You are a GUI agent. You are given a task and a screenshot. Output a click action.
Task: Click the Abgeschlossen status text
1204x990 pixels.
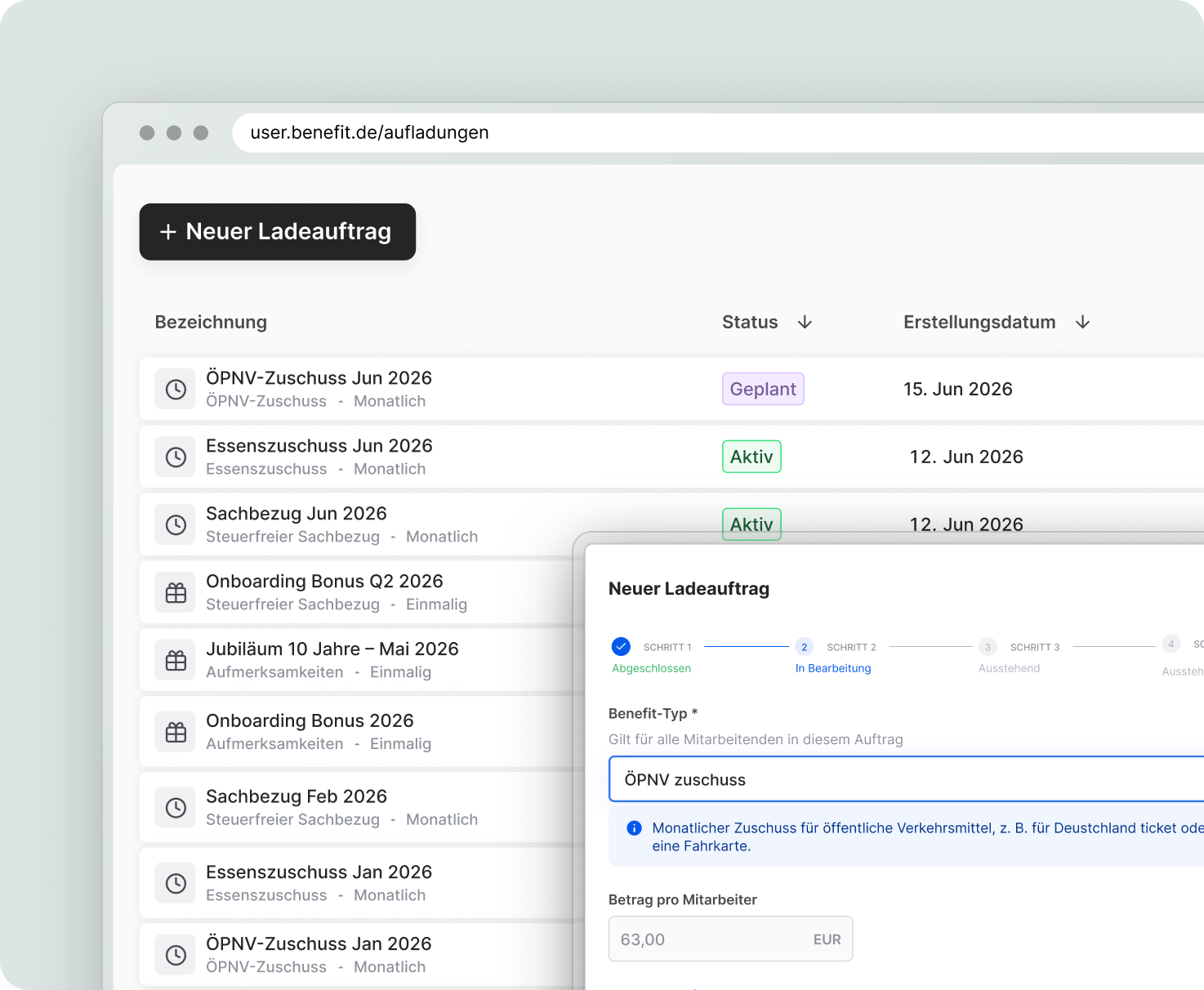tap(652, 668)
